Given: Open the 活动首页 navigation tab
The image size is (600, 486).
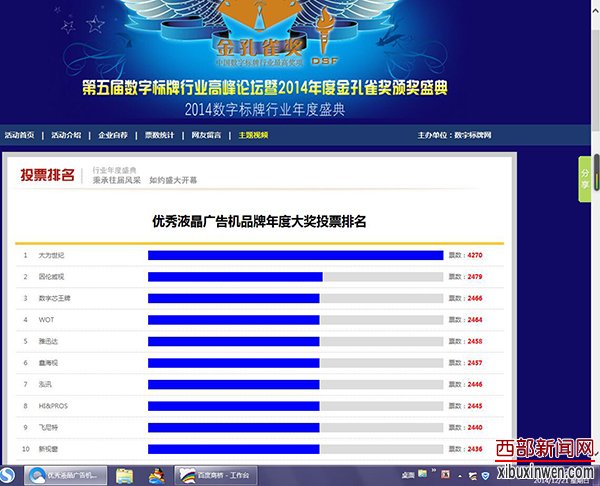Looking at the screenshot, I should [19, 134].
